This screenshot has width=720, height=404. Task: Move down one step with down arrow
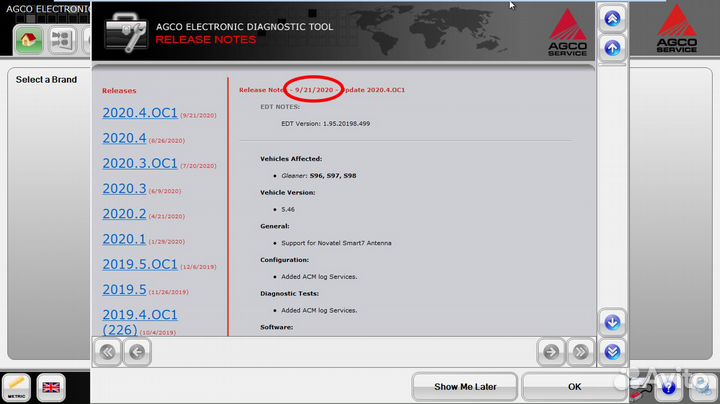point(612,323)
